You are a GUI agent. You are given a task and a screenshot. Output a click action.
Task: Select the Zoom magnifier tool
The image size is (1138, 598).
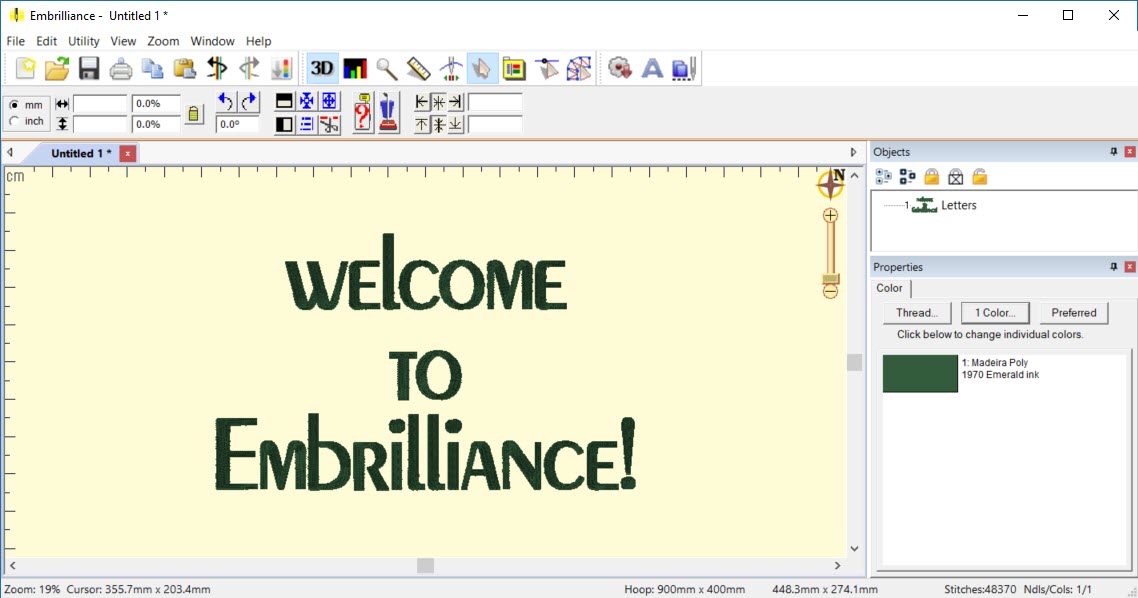(x=386, y=68)
